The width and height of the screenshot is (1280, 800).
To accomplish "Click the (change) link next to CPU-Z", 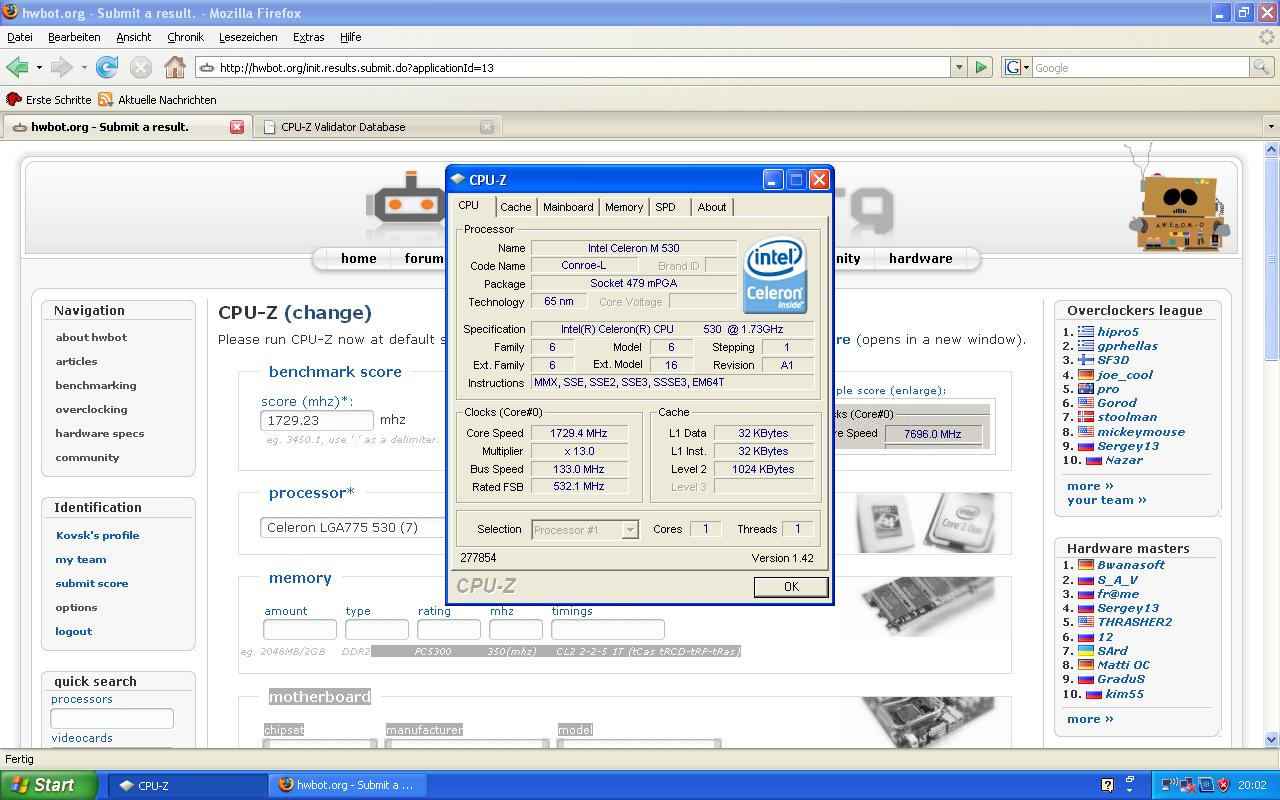I will point(328,313).
